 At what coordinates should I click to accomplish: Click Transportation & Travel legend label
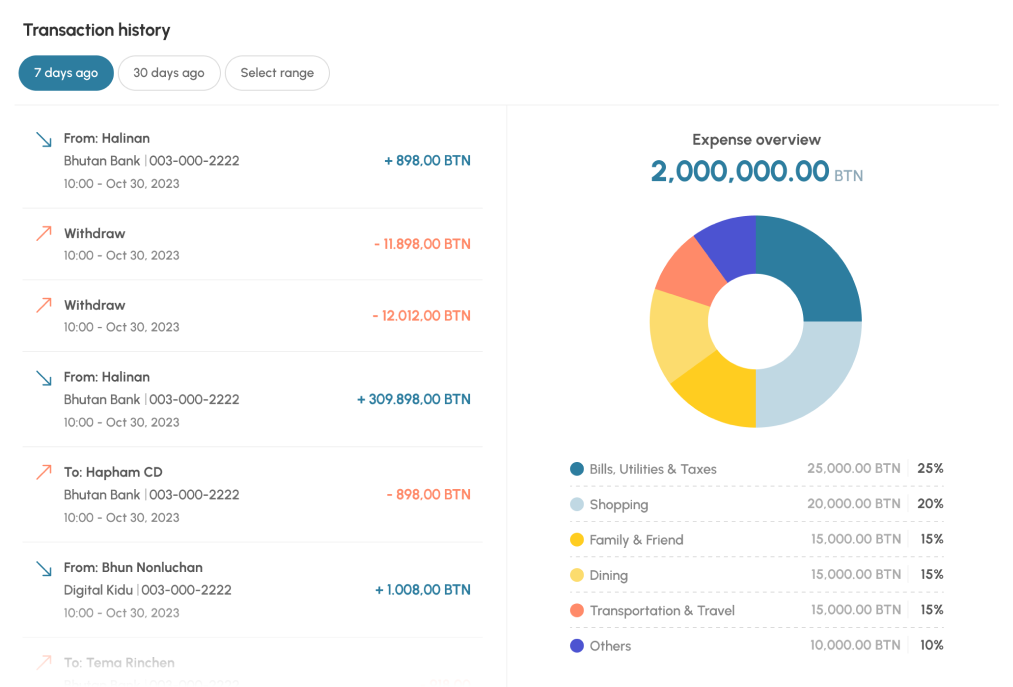click(x=662, y=611)
